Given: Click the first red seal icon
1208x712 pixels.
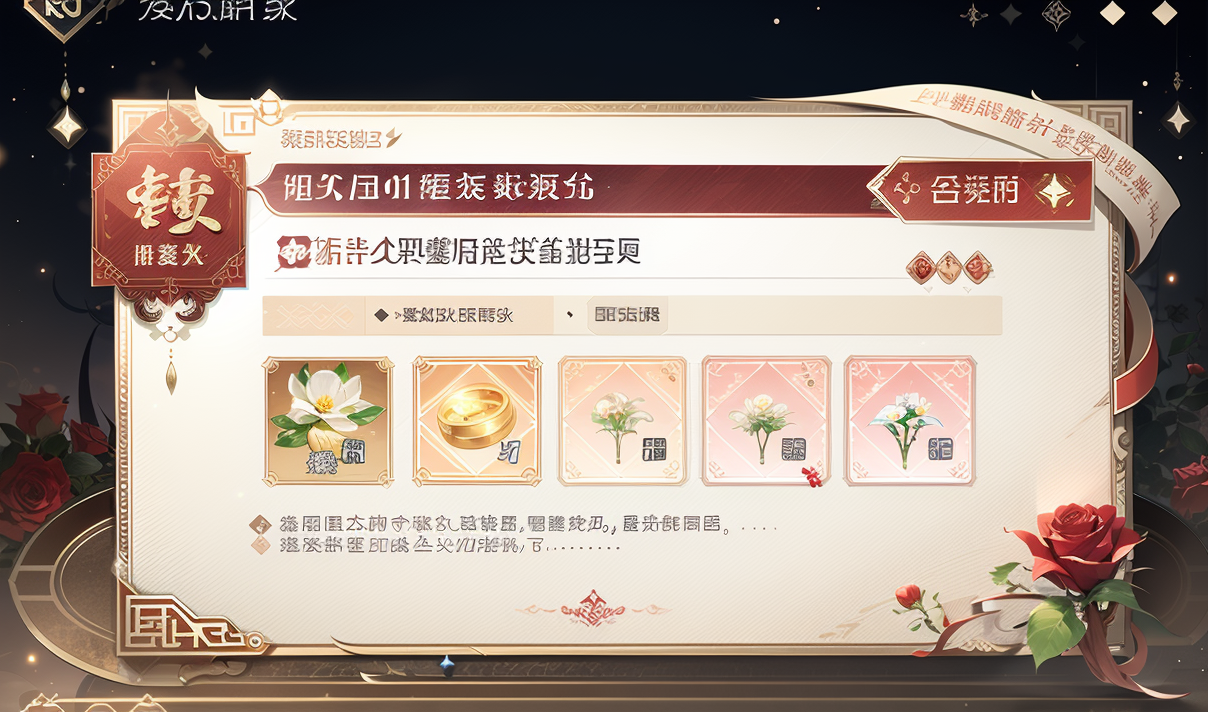Looking at the screenshot, I should [919, 268].
